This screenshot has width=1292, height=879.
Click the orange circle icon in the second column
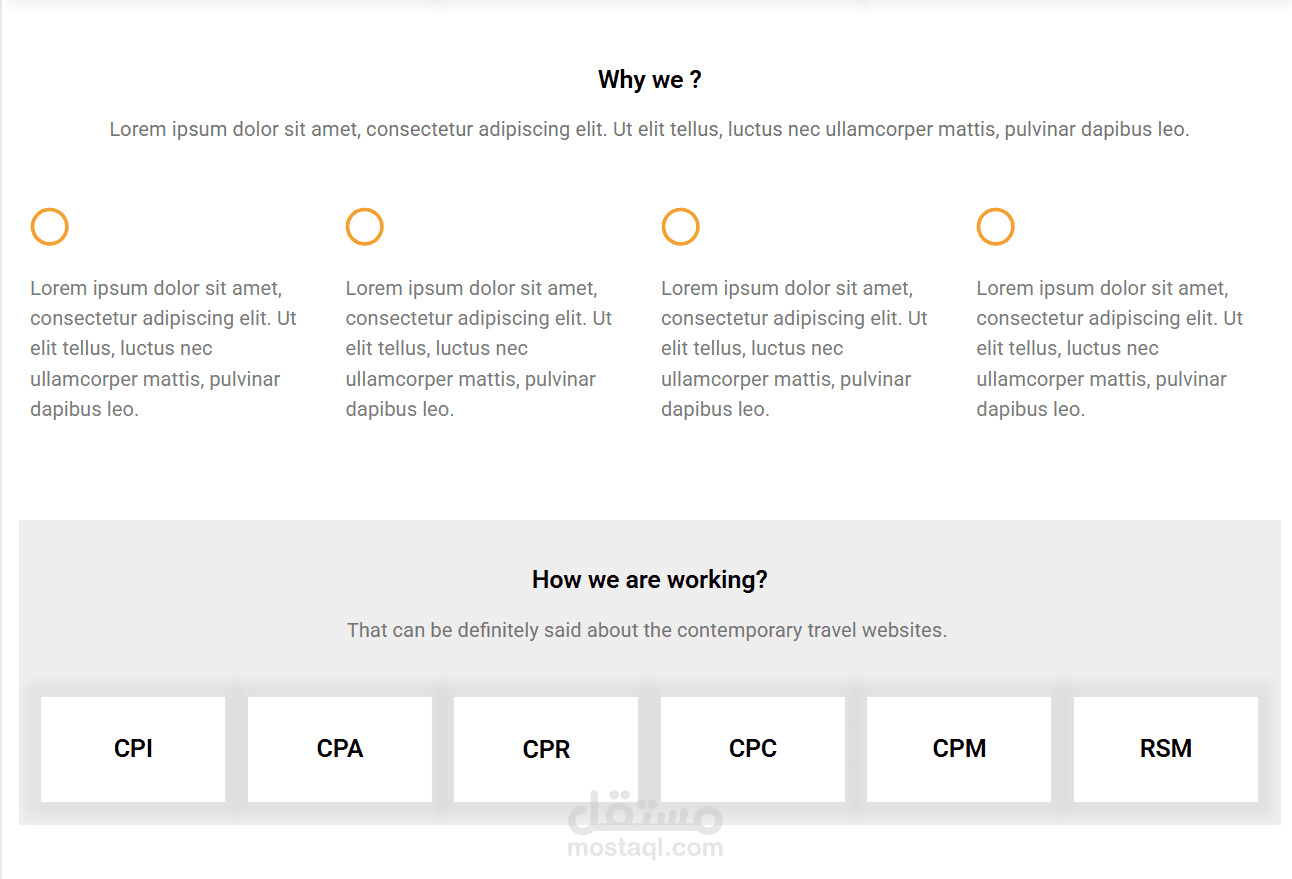365,227
